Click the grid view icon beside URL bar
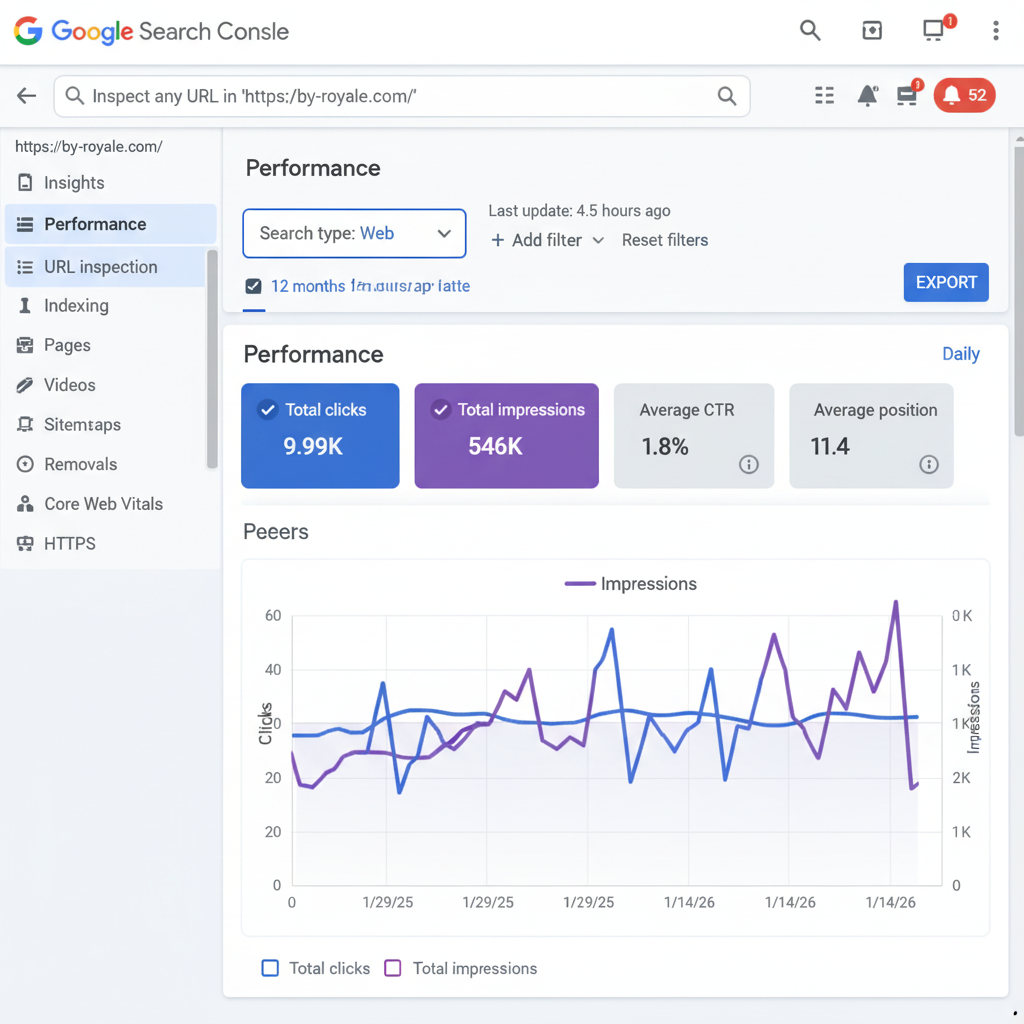Viewport: 1024px width, 1024px height. tap(824, 95)
